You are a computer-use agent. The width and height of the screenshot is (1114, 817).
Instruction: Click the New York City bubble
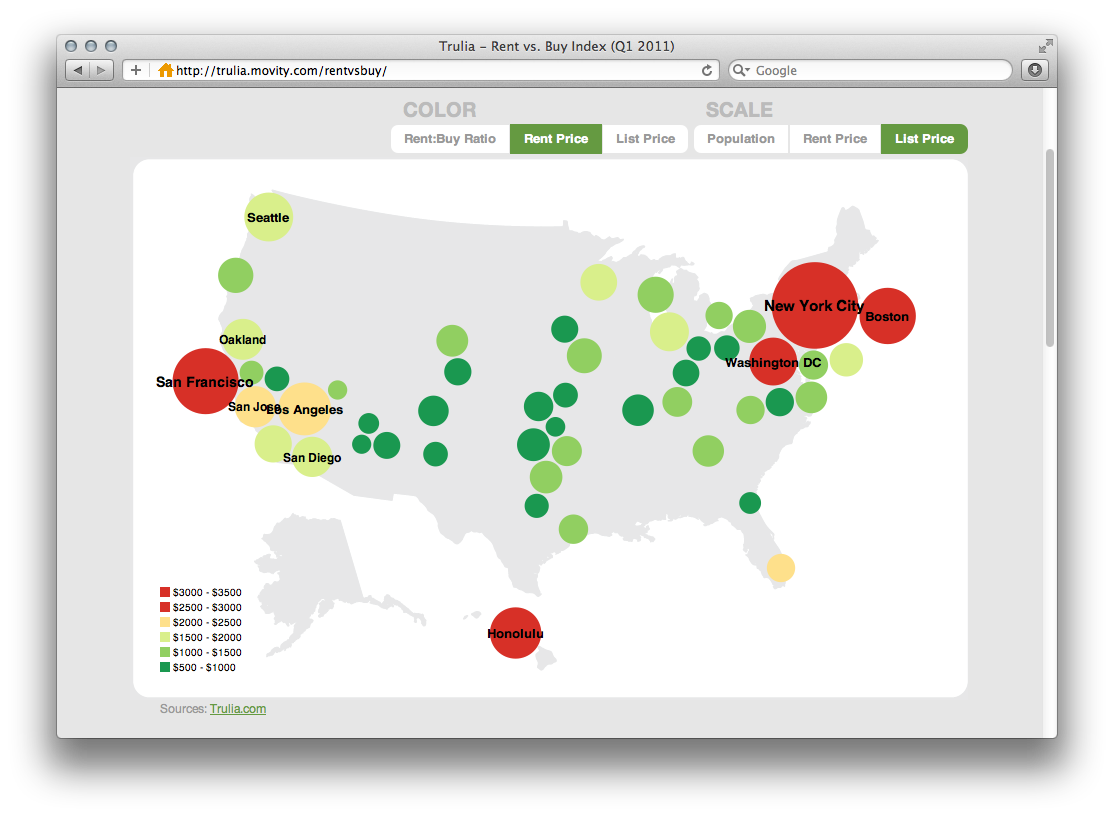pos(814,307)
